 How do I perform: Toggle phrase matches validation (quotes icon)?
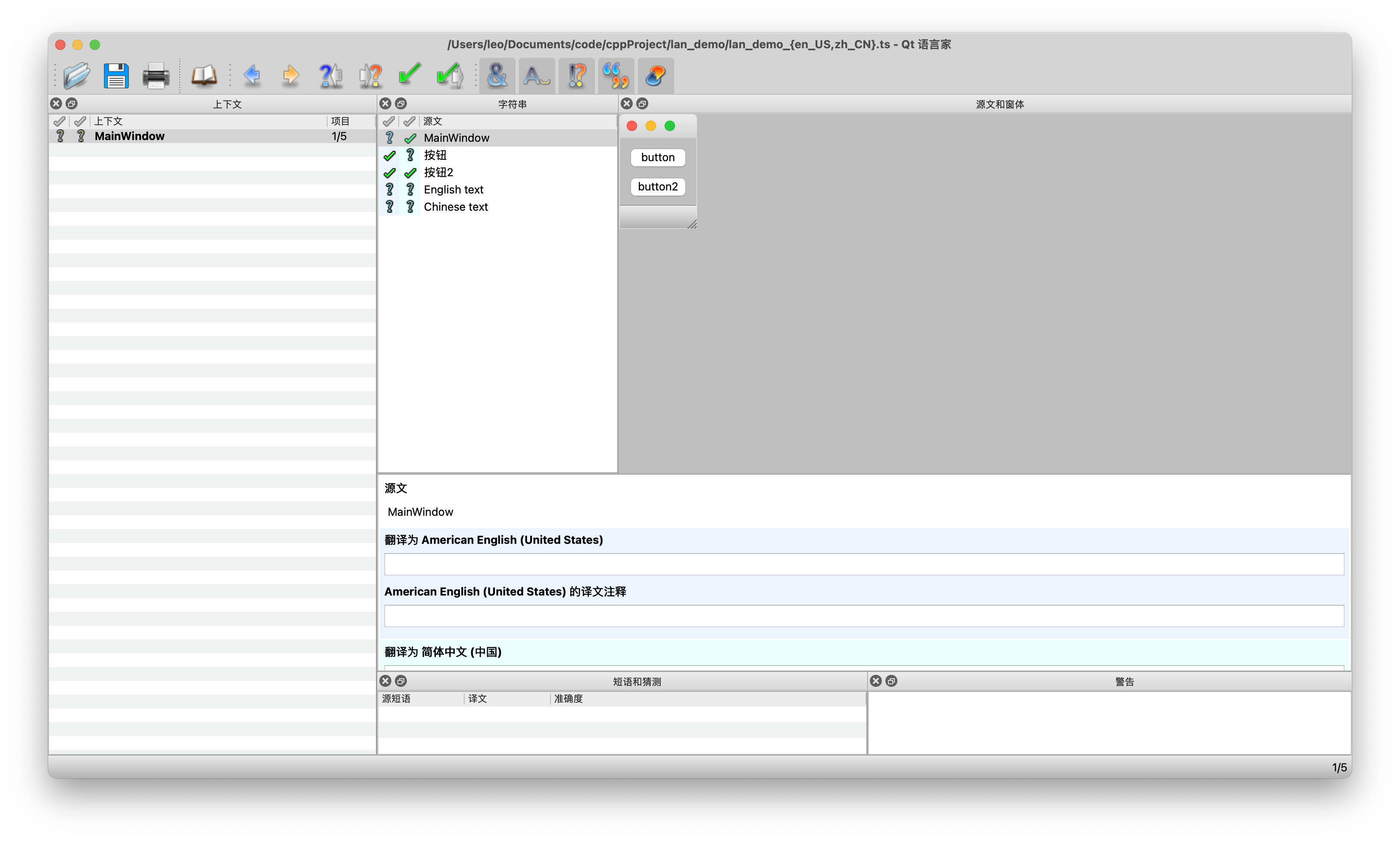coord(616,75)
